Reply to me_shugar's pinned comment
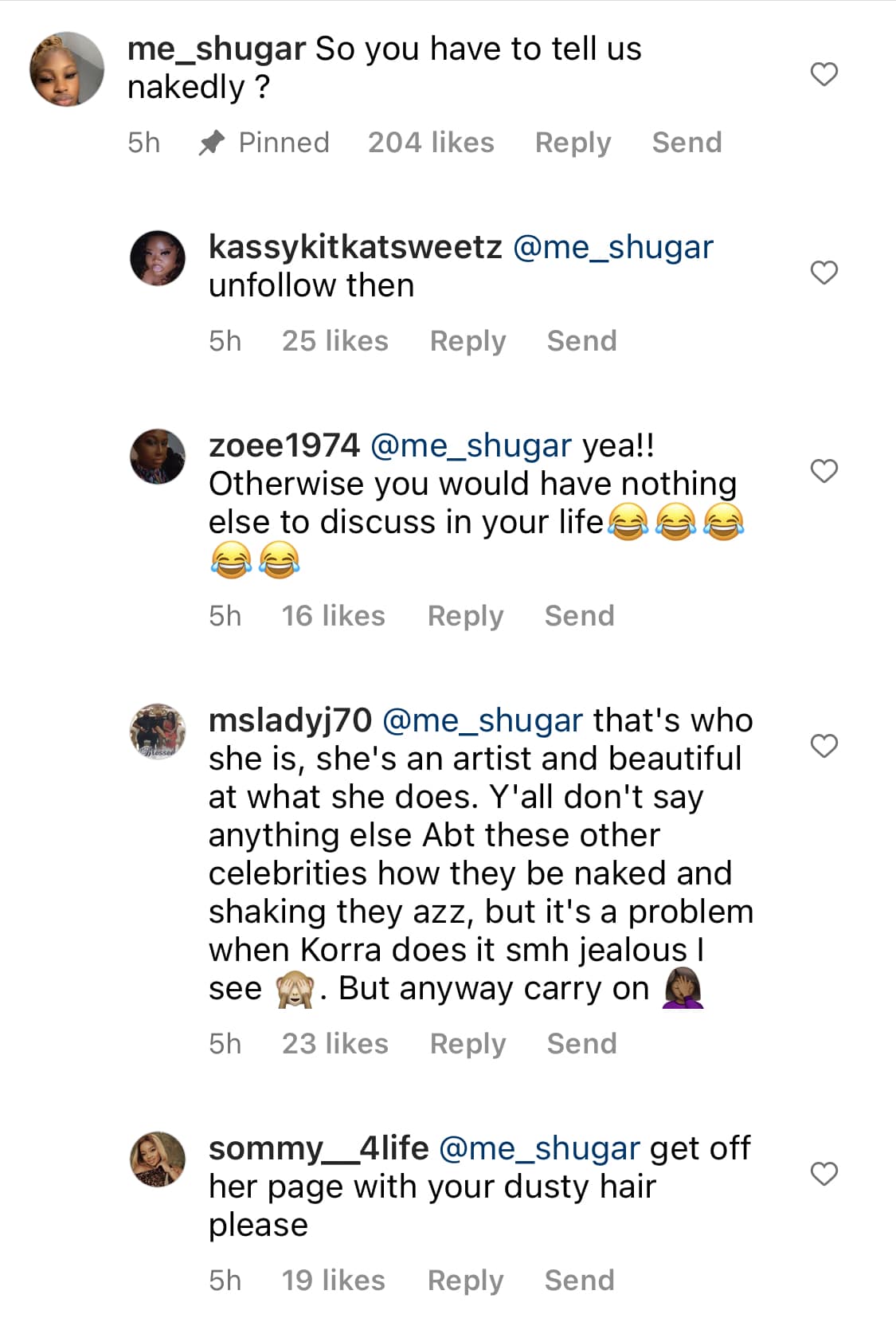The width and height of the screenshot is (896, 1322). pos(573,143)
